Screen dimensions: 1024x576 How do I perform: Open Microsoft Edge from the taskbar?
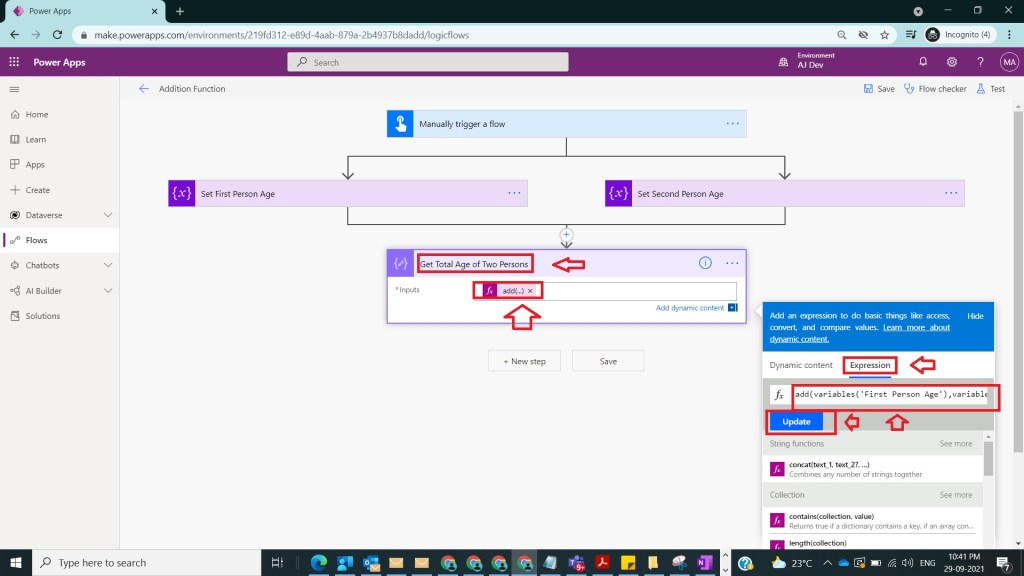[319, 563]
